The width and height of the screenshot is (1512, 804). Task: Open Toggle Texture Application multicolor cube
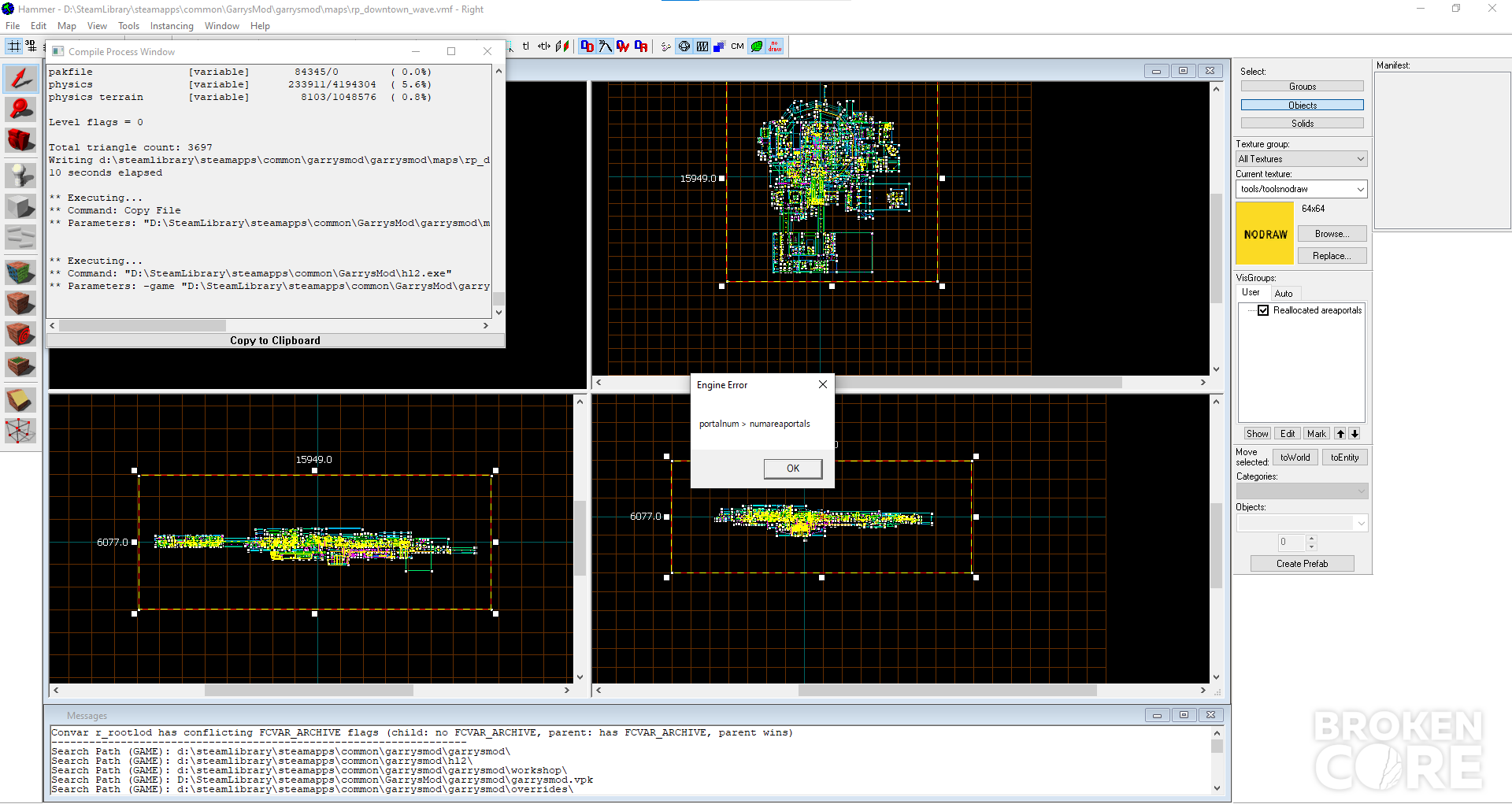pyautogui.click(x=21, y=272)
